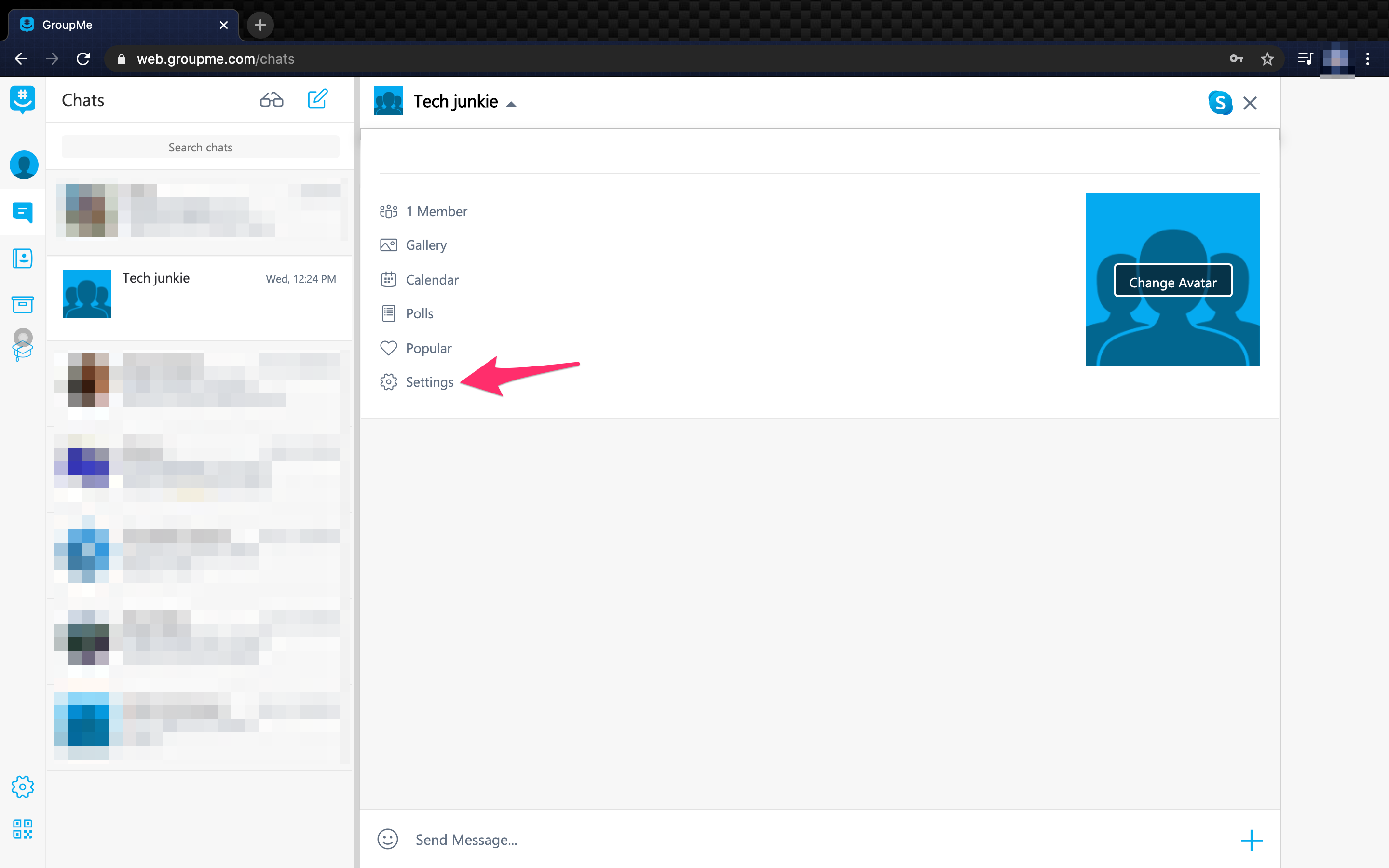The image size is (1389, 868).
Task: Click the plus attachment icon in message bar
Action: [x=1251, y=841]
